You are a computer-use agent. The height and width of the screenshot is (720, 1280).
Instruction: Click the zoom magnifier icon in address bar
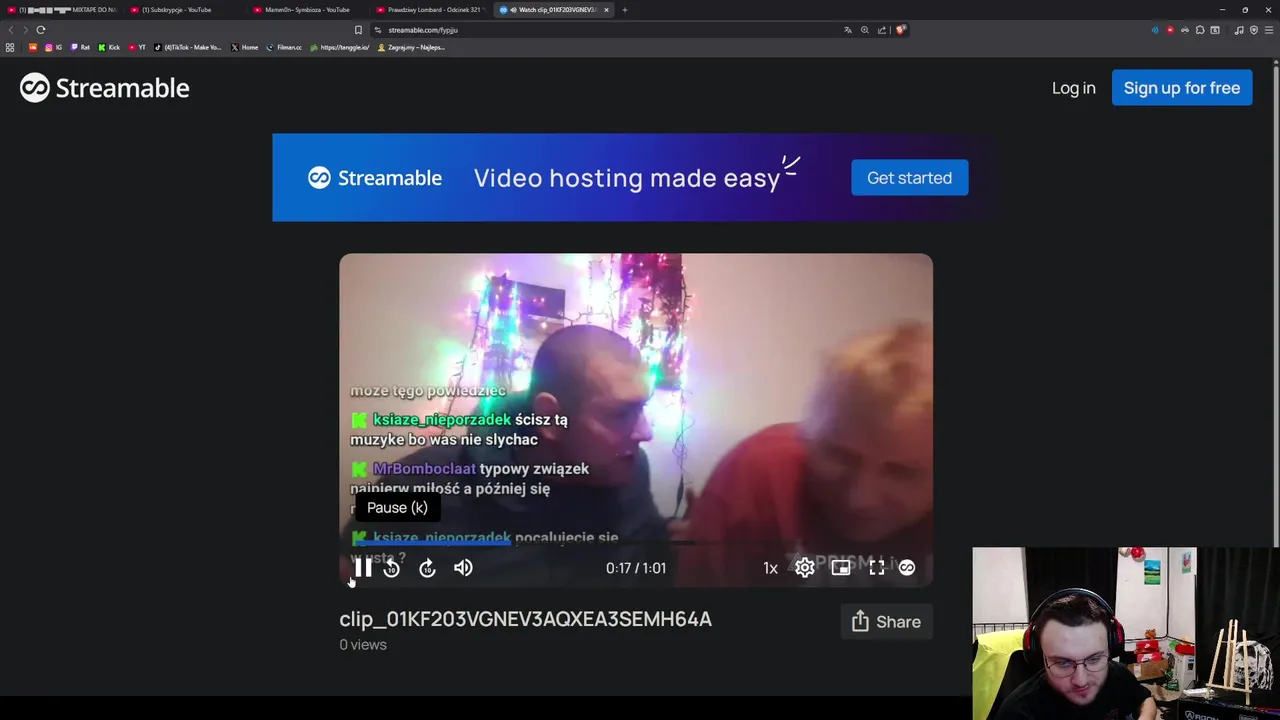[865, 30]
